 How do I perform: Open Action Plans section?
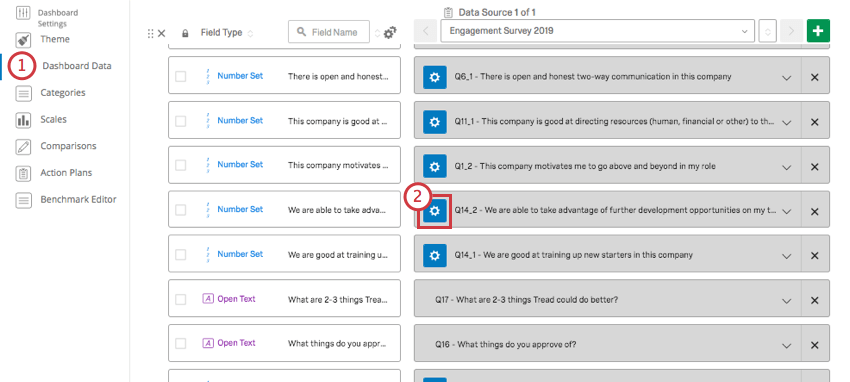[x=66, y=173]
